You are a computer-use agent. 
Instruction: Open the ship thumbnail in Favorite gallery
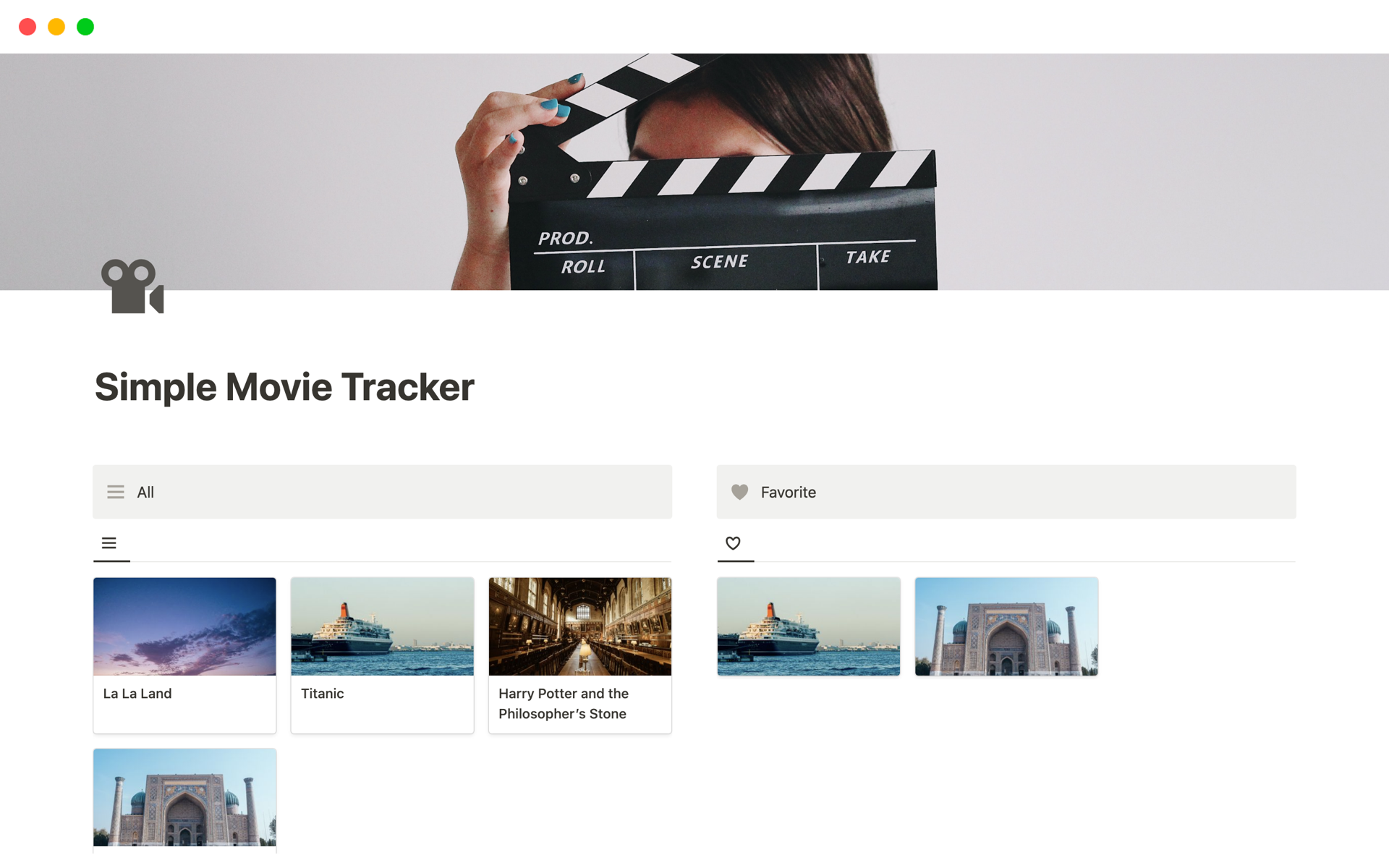click(808, 626)
